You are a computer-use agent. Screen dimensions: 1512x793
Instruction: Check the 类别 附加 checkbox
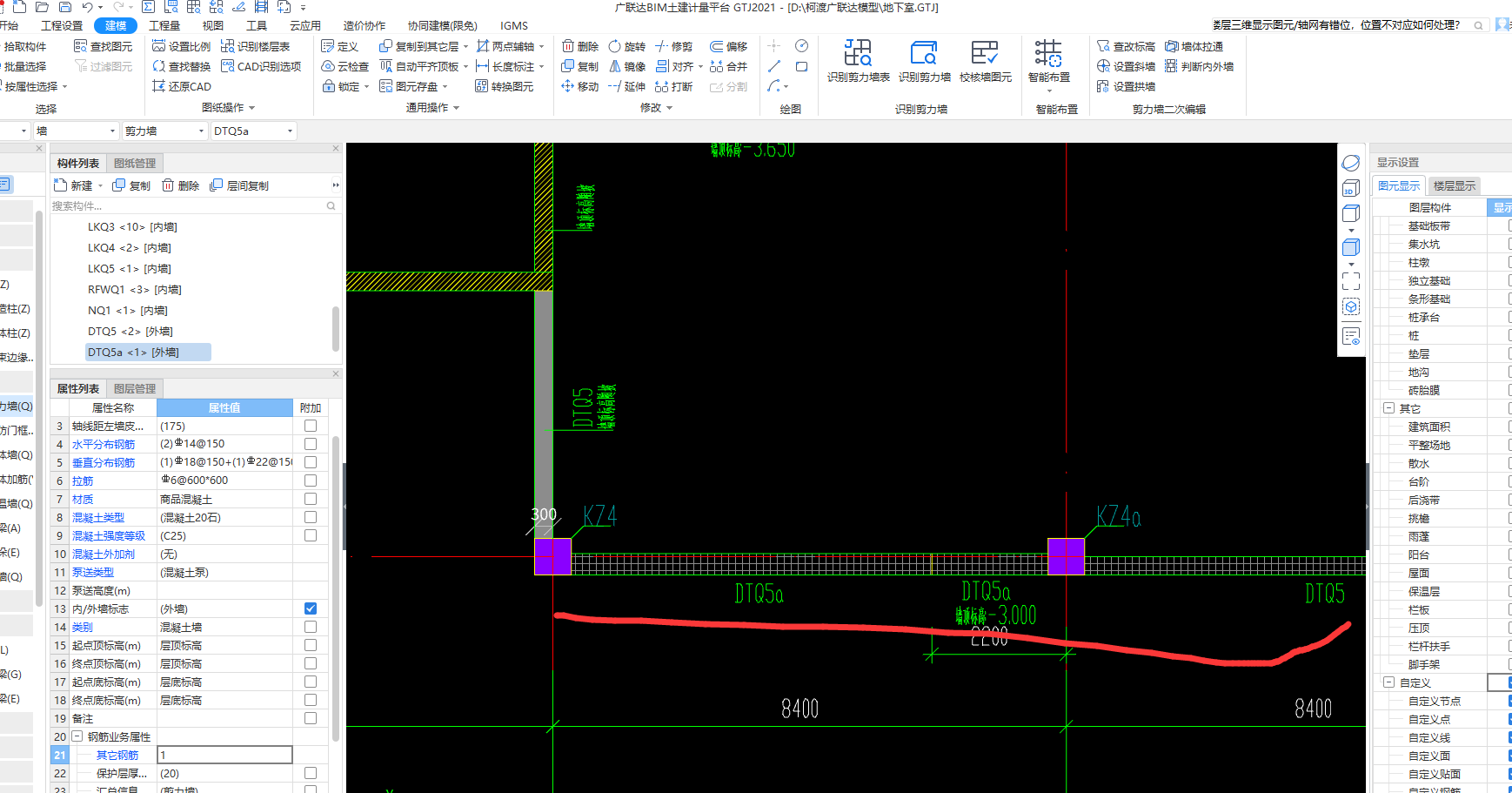pyautogui.click(x=311, y=627)
